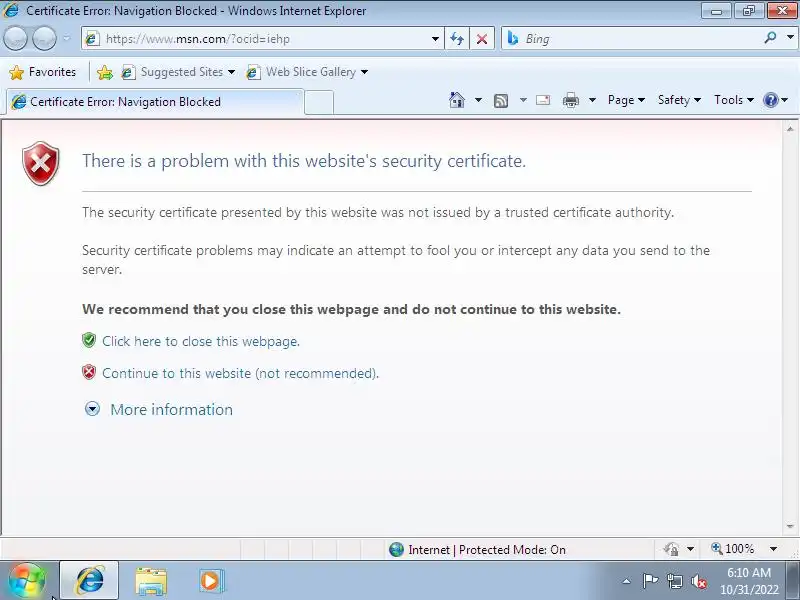This screenshot has height=600, width=800.
Task: Expand the Home button dropdown arrow
Action: [478, 100]
